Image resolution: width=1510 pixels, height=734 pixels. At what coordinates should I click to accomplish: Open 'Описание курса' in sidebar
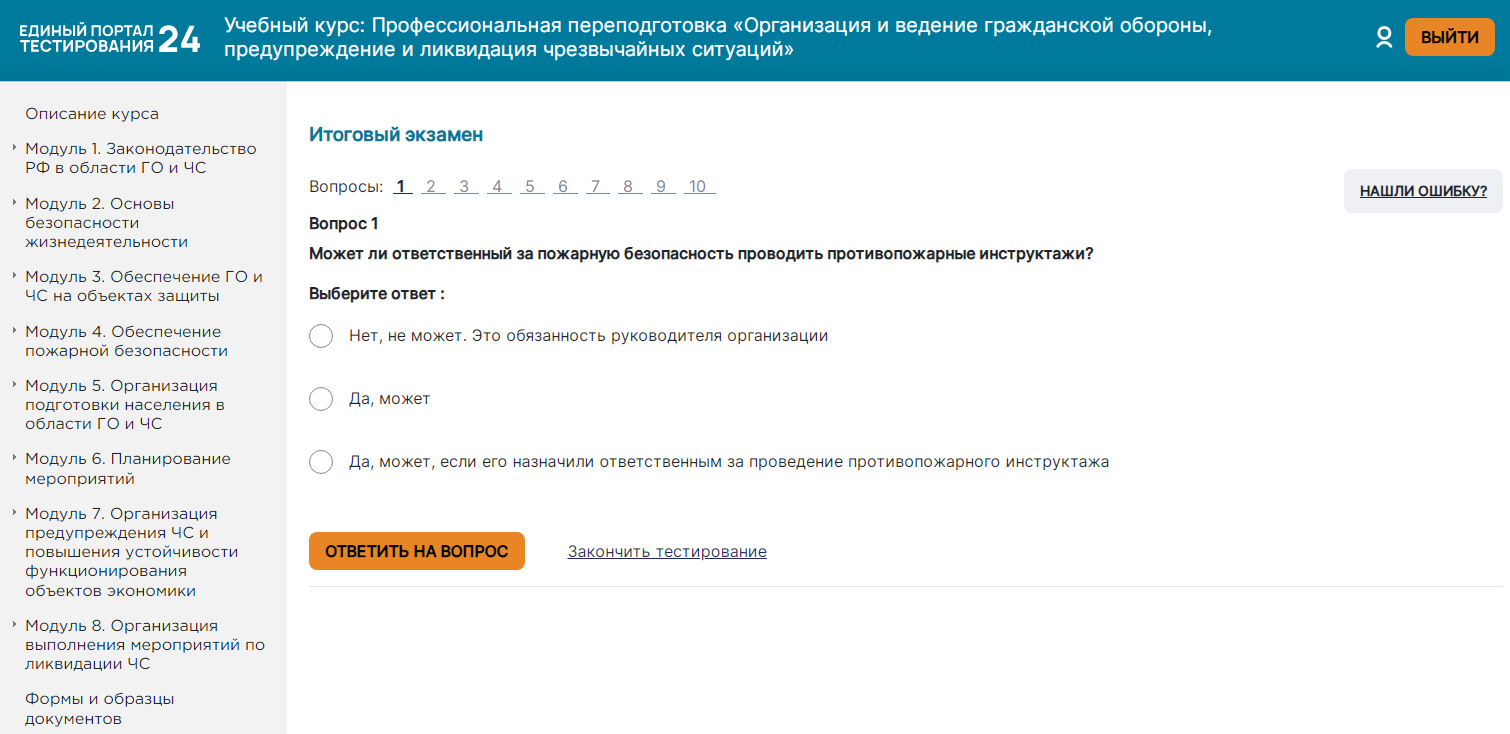(92, 114)
